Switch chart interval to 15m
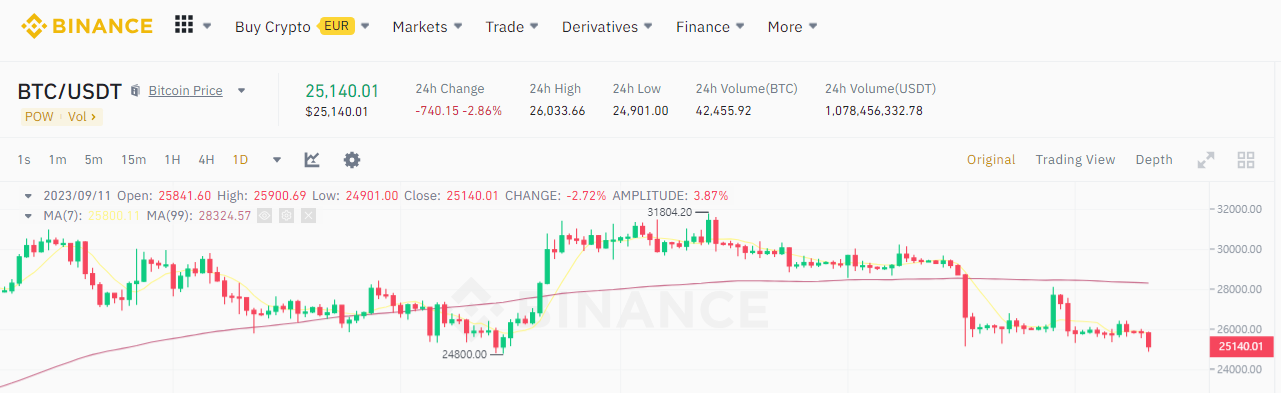The width and height of the screenshot is (1281, 393). click(133, 160)
